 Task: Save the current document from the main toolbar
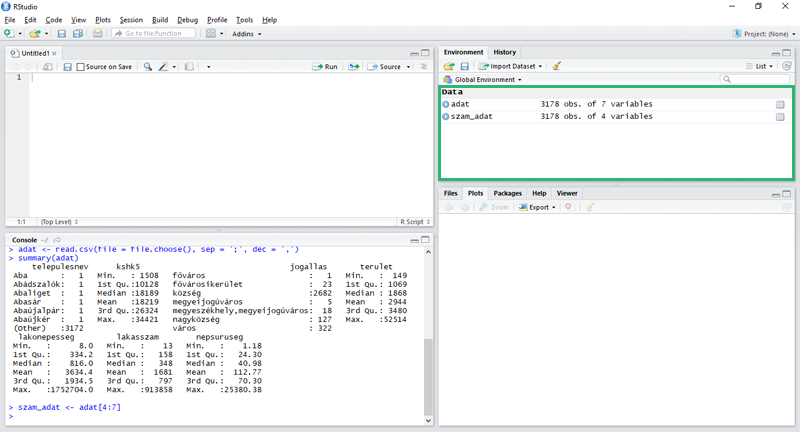tap(62, 34)
